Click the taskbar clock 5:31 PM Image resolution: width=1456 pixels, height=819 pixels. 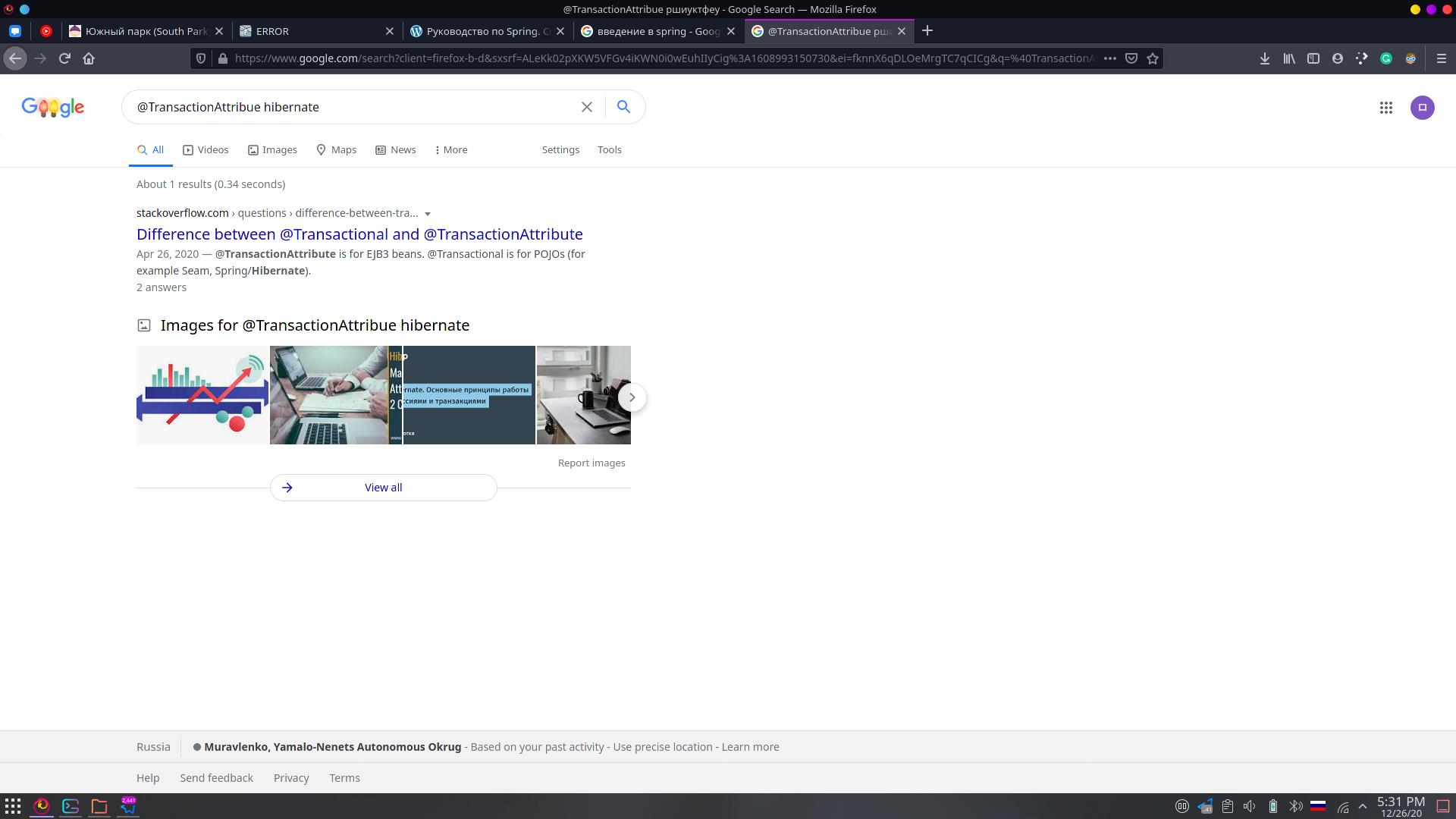(1401, 806)
